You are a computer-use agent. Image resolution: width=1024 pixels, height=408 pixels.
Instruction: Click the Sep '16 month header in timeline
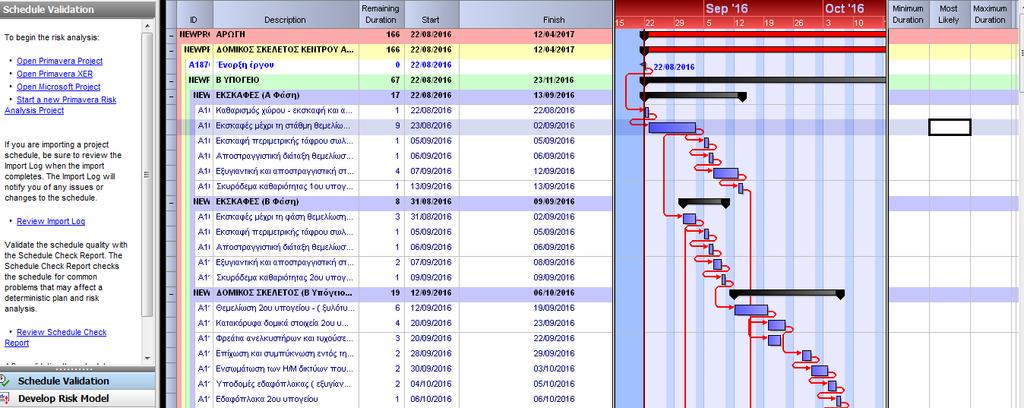[x=726, y=8]
